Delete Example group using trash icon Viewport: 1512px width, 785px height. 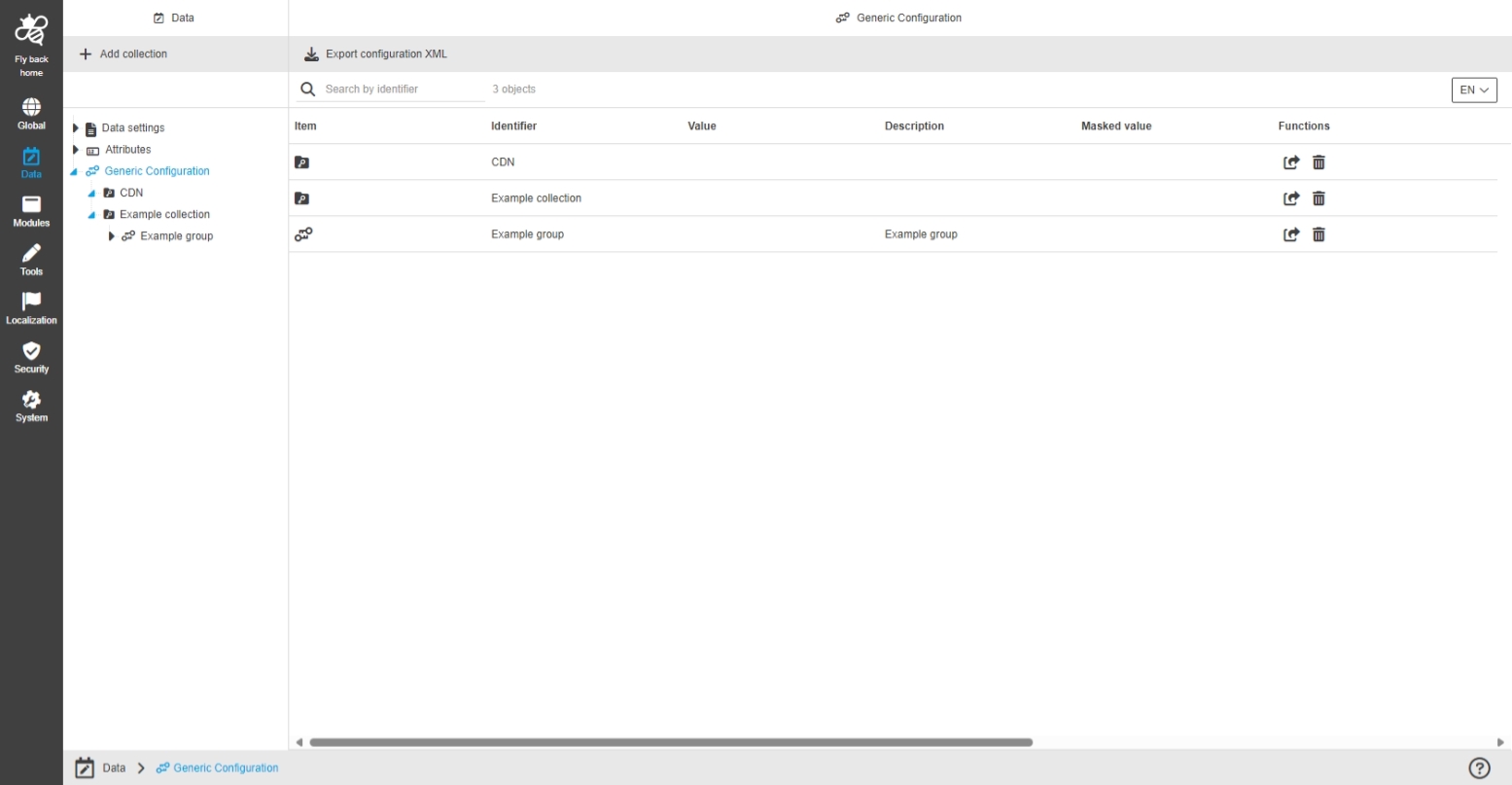1319,234
